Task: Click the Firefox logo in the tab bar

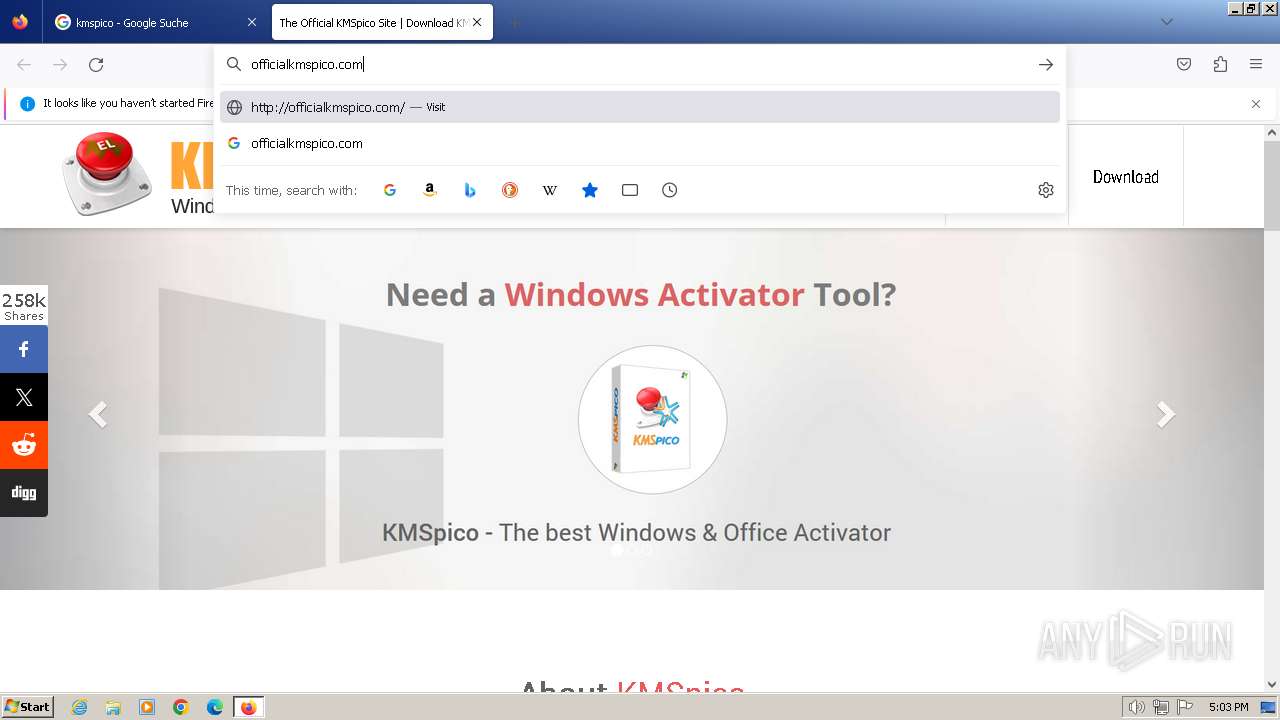Action: tap(20, 22)
